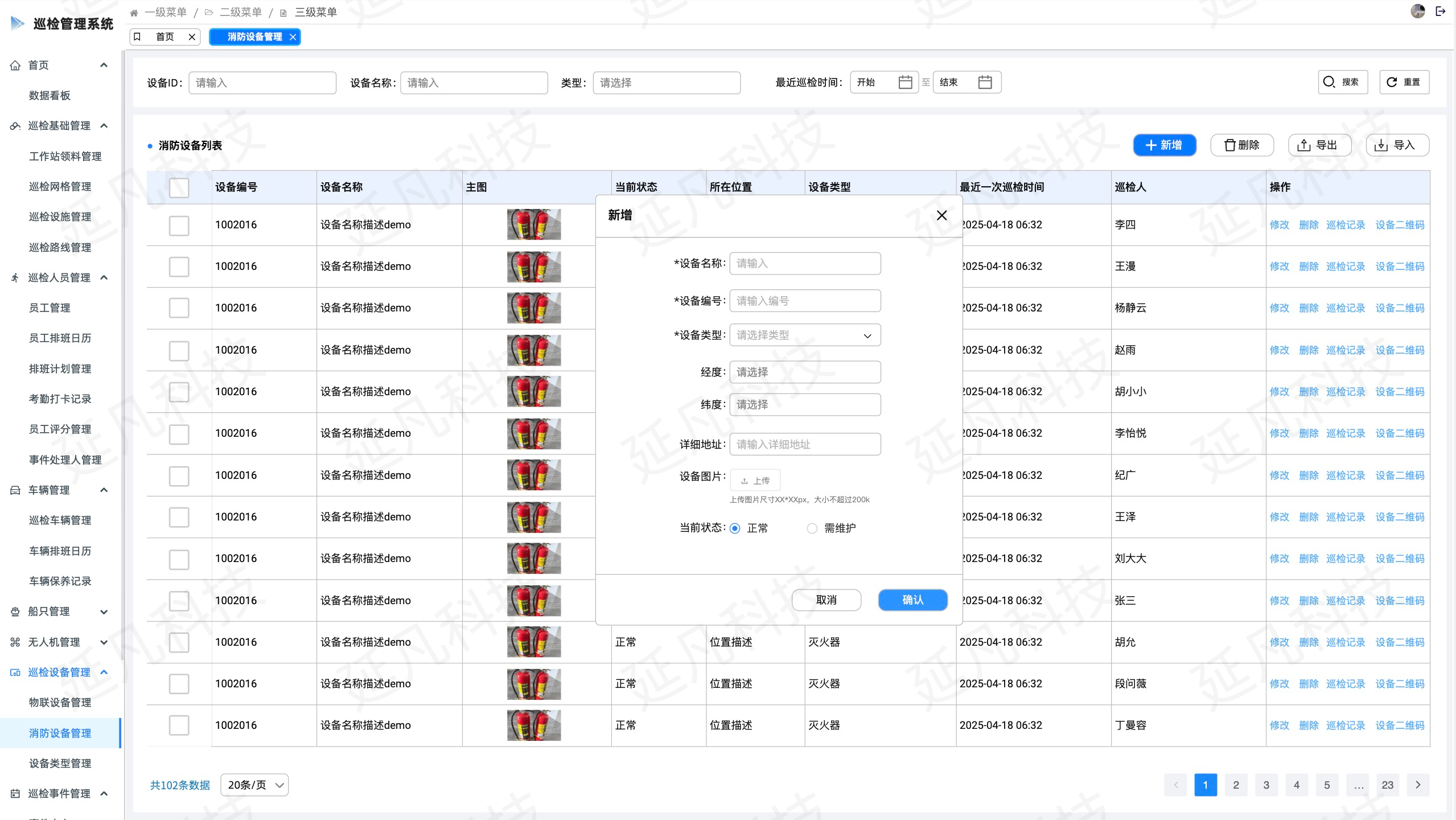Open 设备类型管理 menu item

(60, 763)
